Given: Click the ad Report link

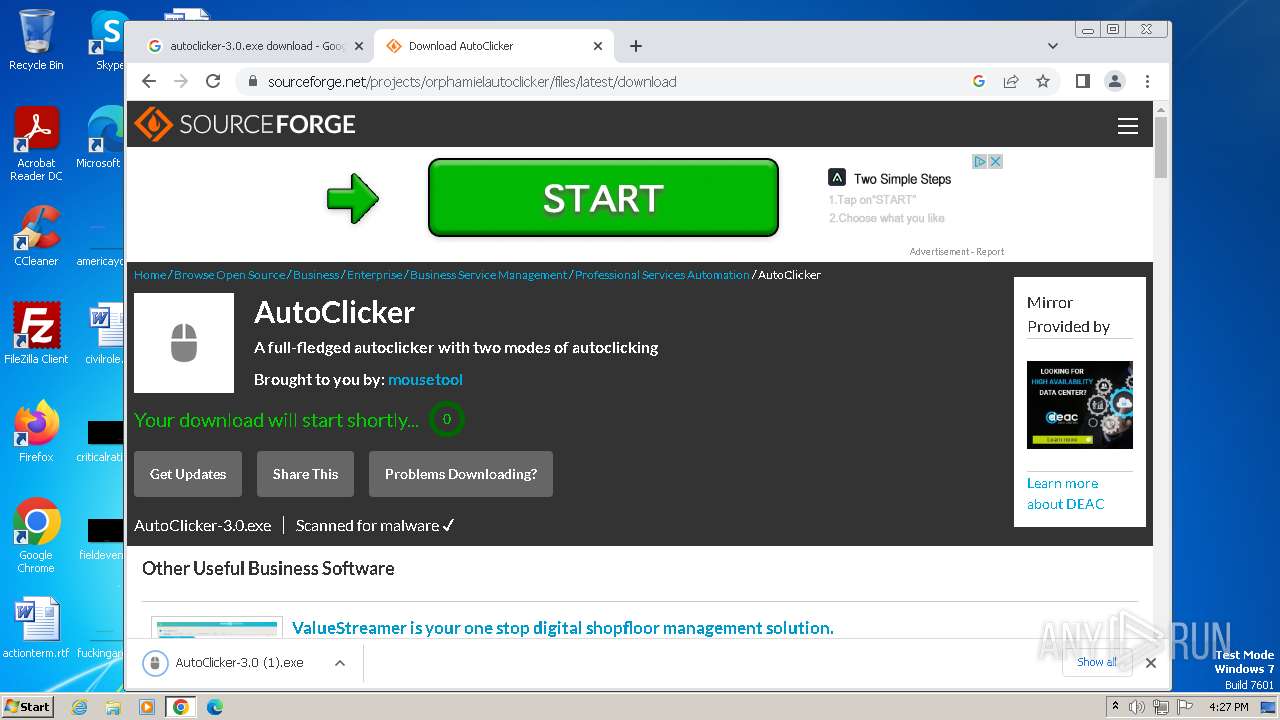Looking at the screenshot, I should [x=990, y=252].
